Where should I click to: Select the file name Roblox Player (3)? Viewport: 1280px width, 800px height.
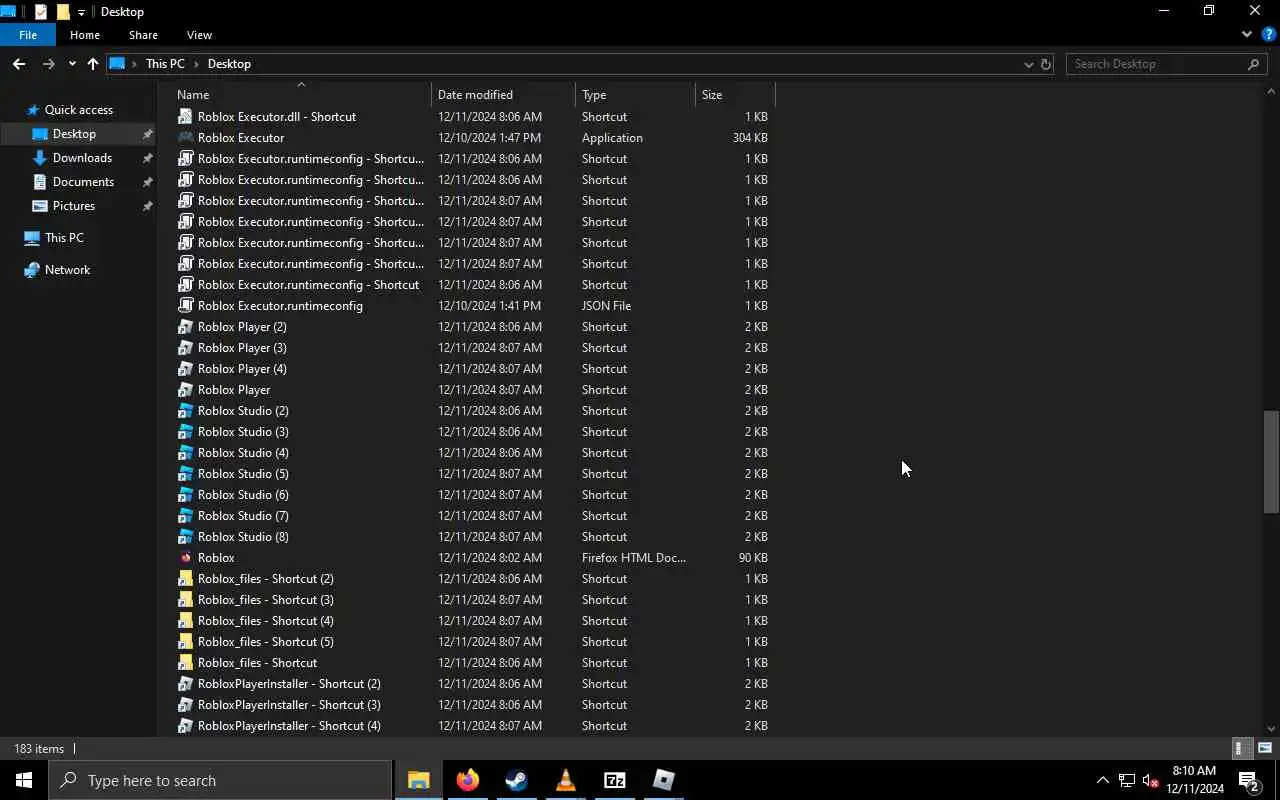pos(242,348)
